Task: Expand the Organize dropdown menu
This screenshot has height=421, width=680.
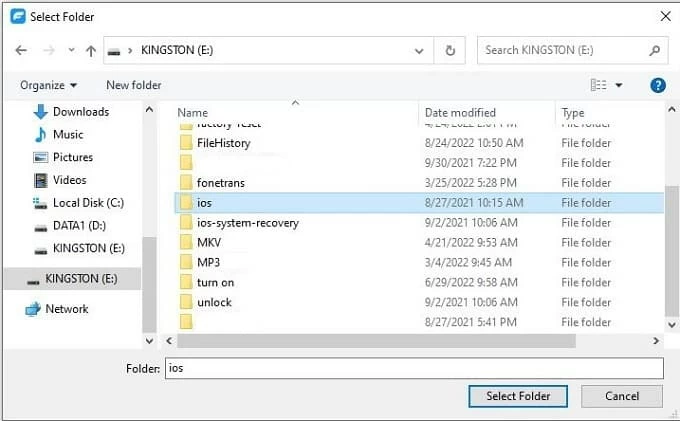Action: 48,85
